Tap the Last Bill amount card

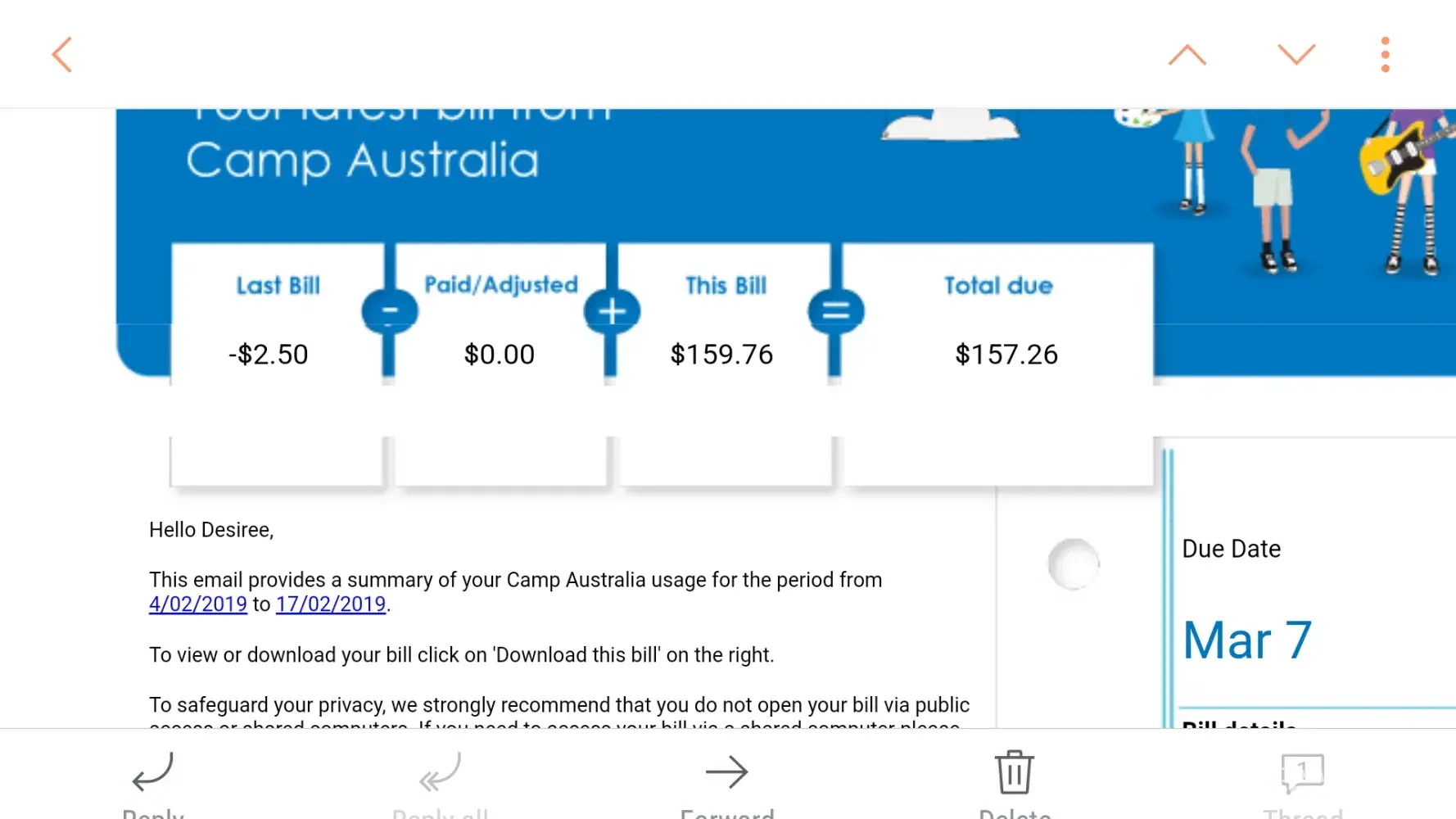coord(277,328)
